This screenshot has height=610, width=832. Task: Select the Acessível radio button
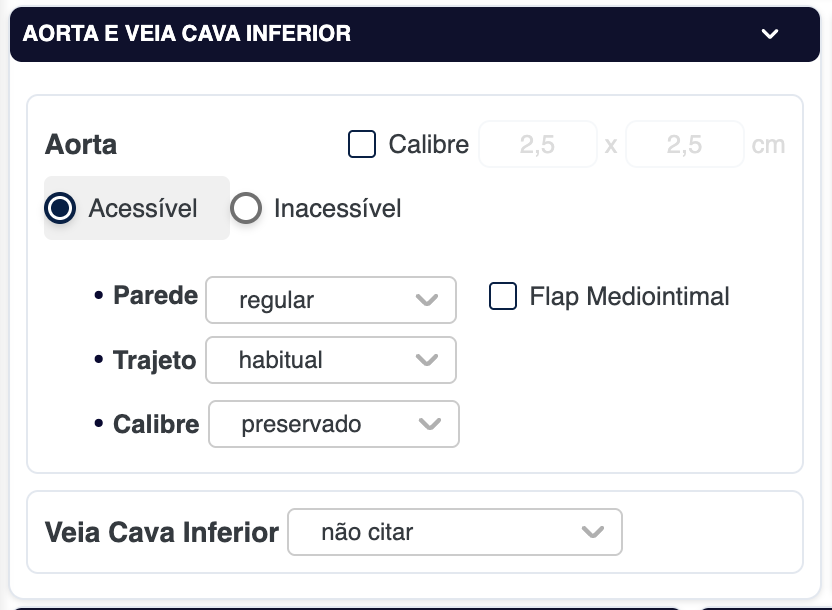tap(61, 208)
